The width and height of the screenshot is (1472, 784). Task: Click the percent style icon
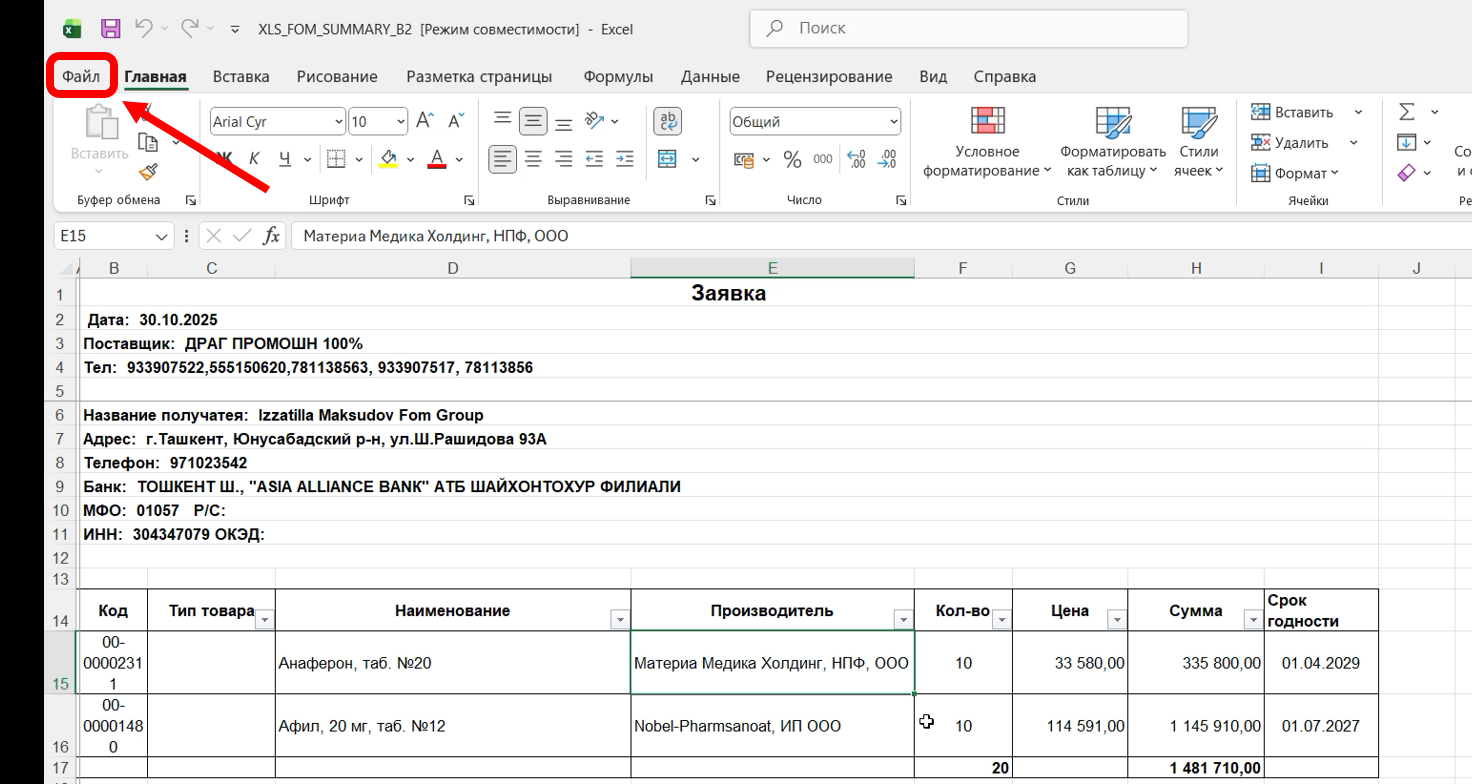793,159
